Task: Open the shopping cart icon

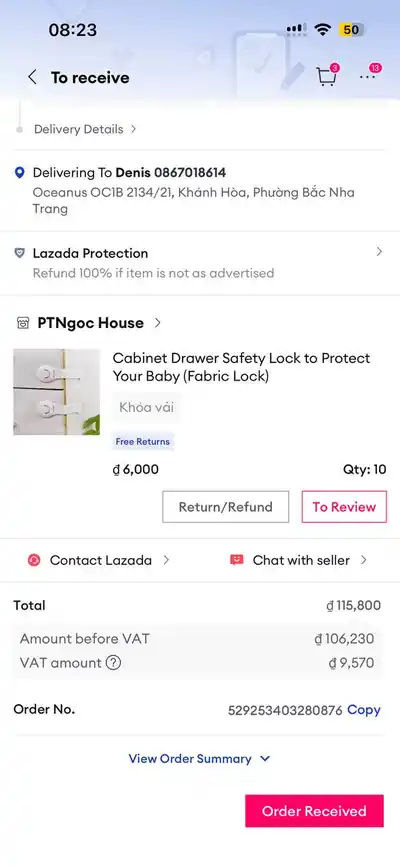Action: point(326,77)
